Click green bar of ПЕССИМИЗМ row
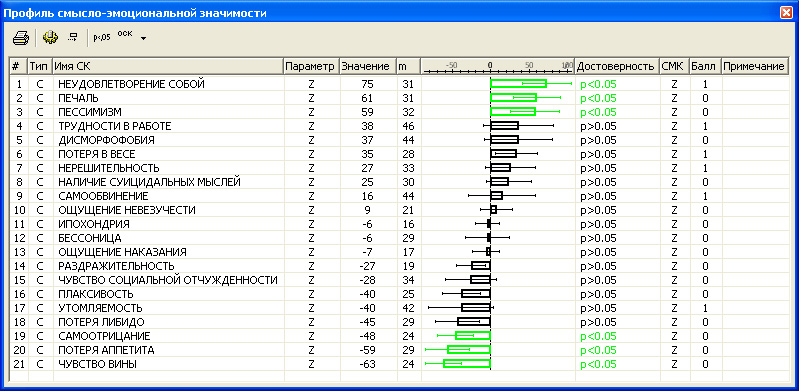 [513, 112]
